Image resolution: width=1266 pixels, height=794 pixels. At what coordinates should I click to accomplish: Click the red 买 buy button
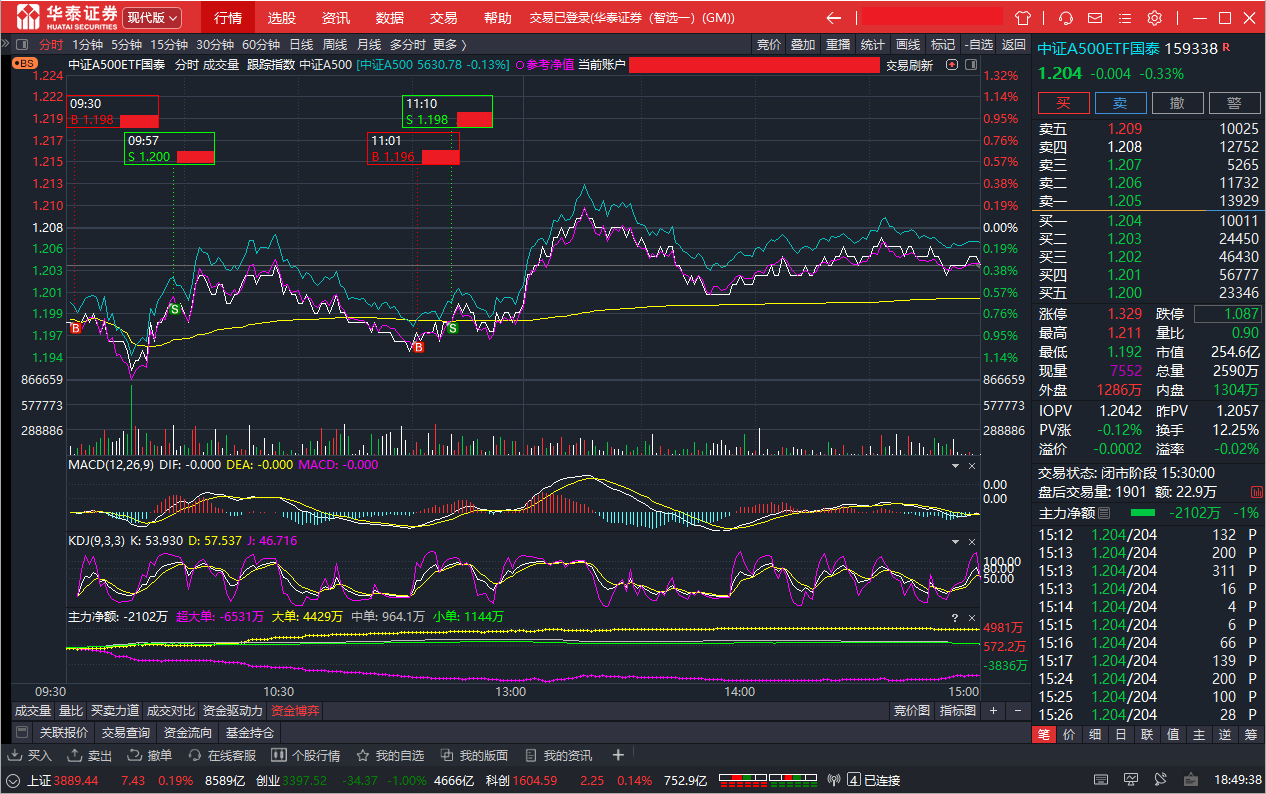tap(1064, 103)
